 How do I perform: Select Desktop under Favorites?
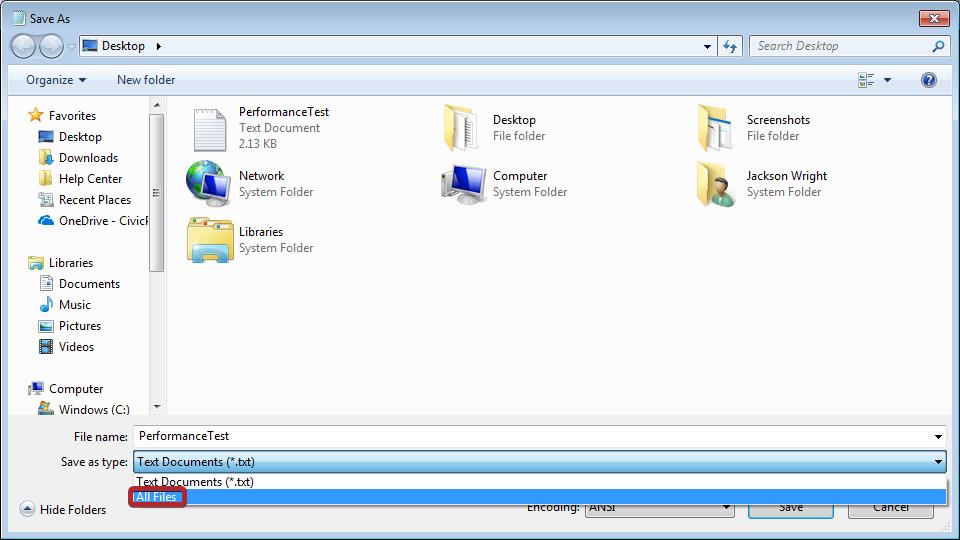(x=80, y=137)
